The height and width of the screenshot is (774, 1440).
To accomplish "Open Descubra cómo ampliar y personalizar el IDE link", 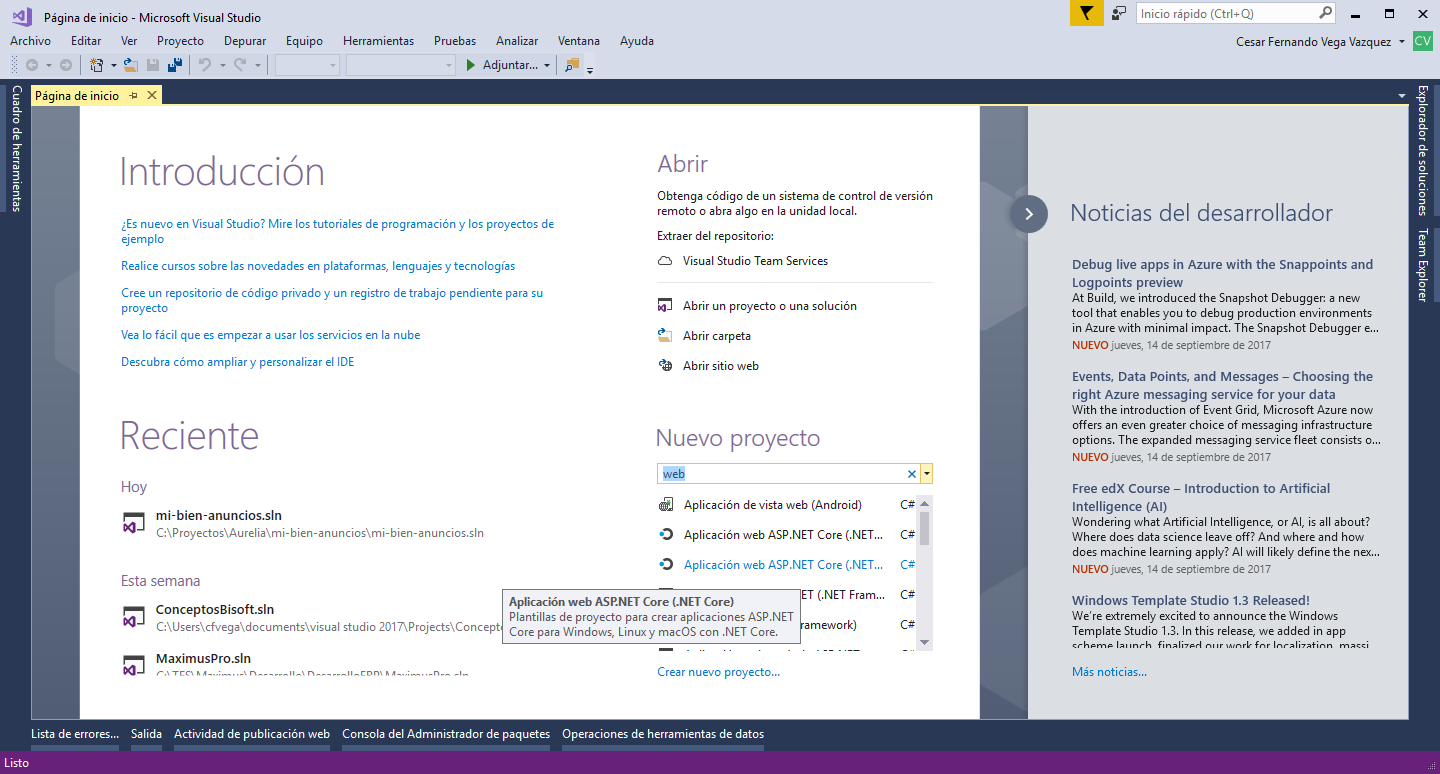I will [238, 362].
